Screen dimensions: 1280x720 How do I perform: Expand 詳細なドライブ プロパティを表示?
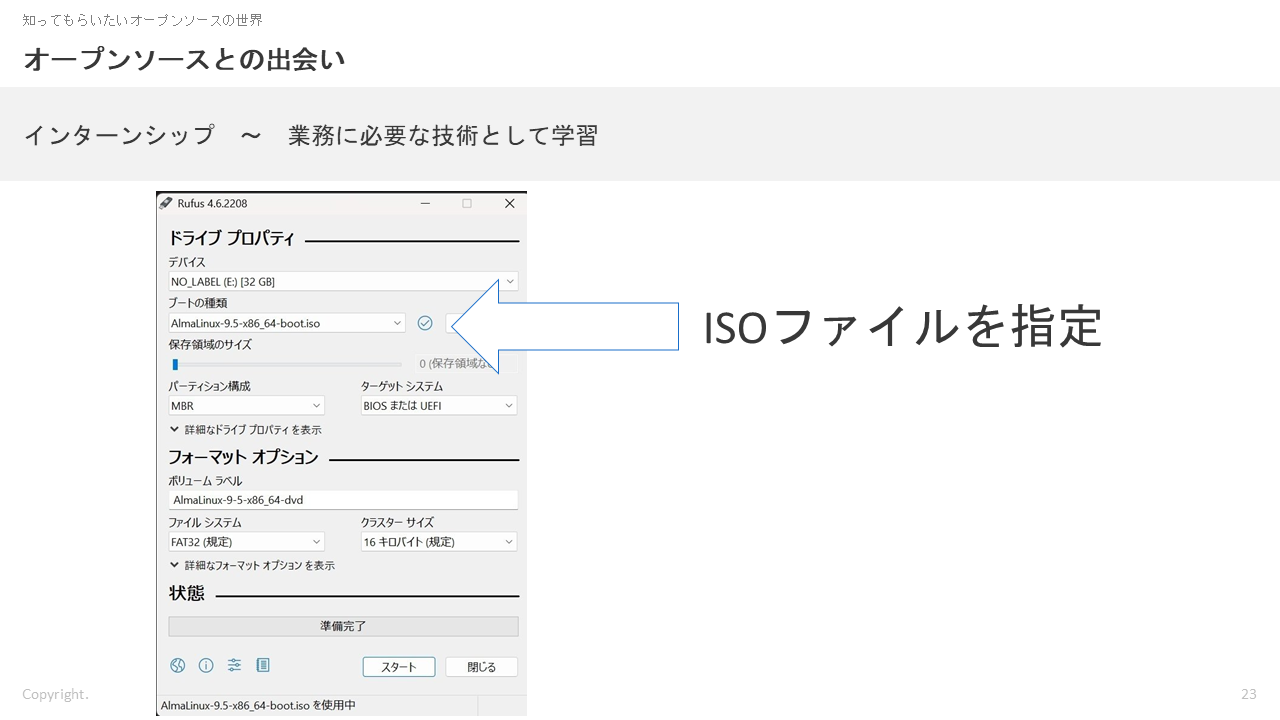(x=246, y=430)
